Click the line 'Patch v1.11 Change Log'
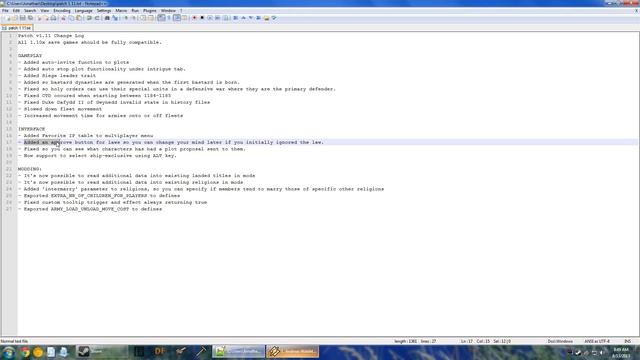The width and height of the screenshot is (640, 360). point(51,36)
